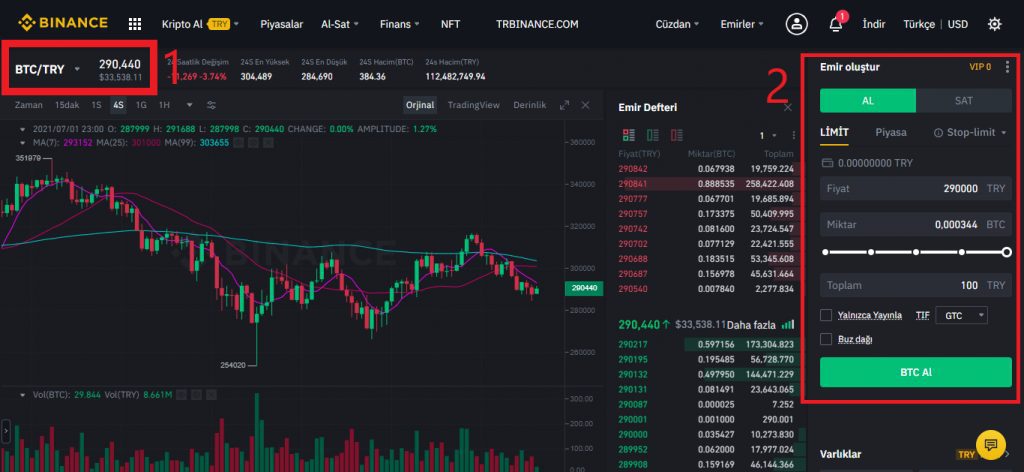Open the GTC time-in-force dropdown
1024x472 pixels.
pos(961,315)
